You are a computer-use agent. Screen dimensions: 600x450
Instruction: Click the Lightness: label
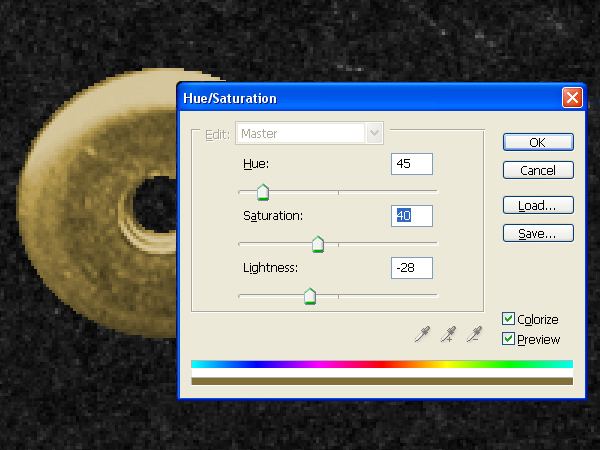[271, 268]
